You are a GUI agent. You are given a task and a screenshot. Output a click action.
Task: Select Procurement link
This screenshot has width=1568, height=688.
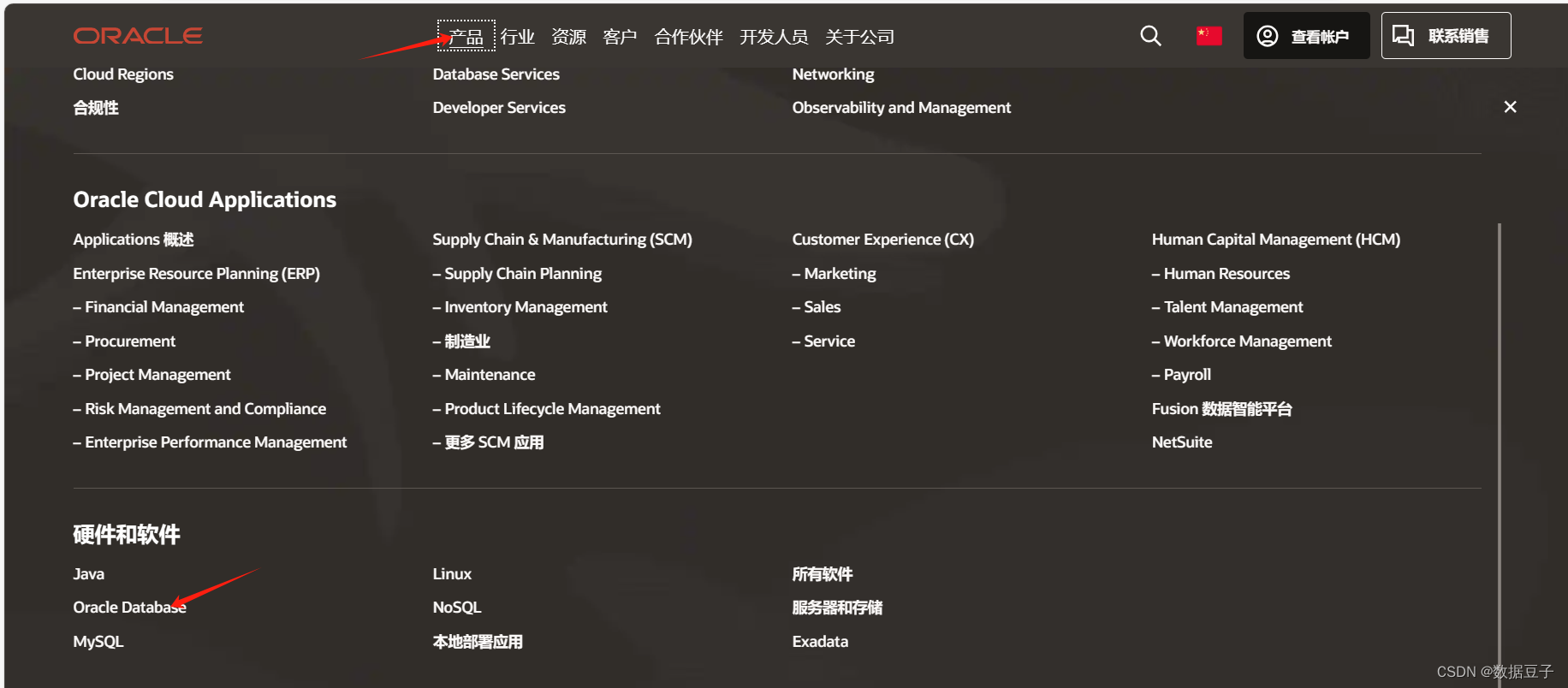[x=124, y=341]
